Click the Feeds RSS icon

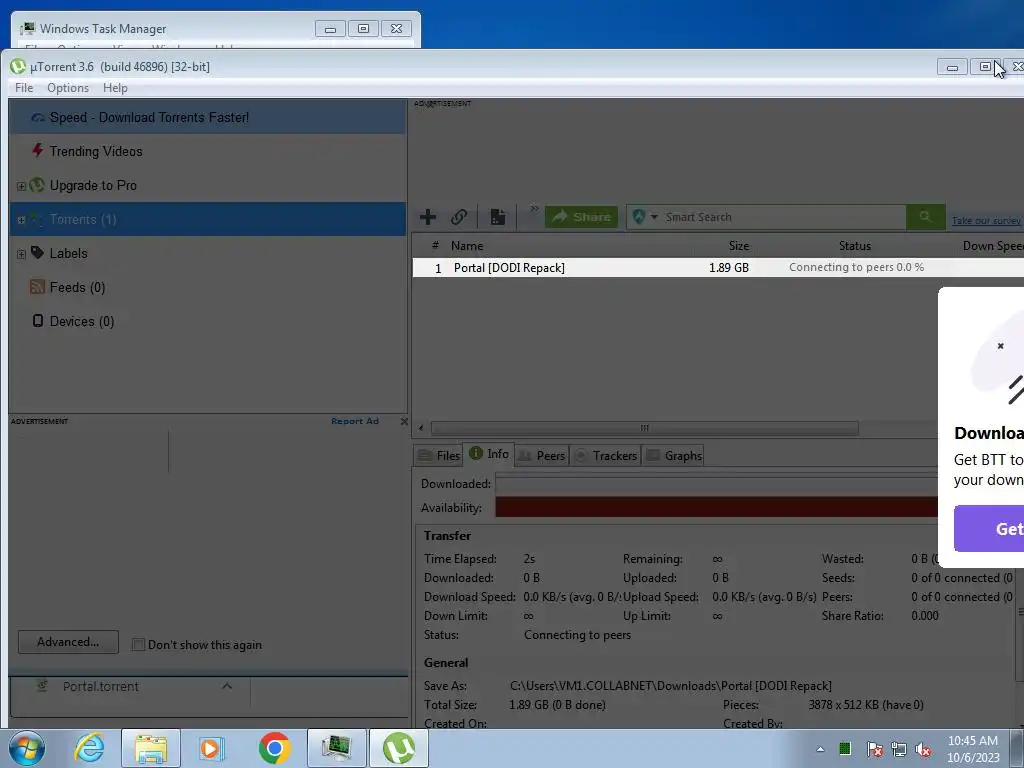37,286
